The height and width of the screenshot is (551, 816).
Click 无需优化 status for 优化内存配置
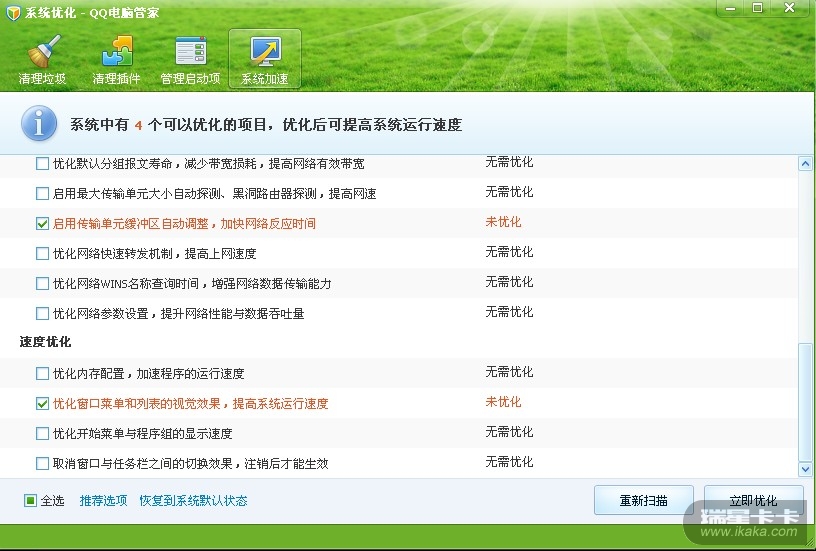(509, 372)
